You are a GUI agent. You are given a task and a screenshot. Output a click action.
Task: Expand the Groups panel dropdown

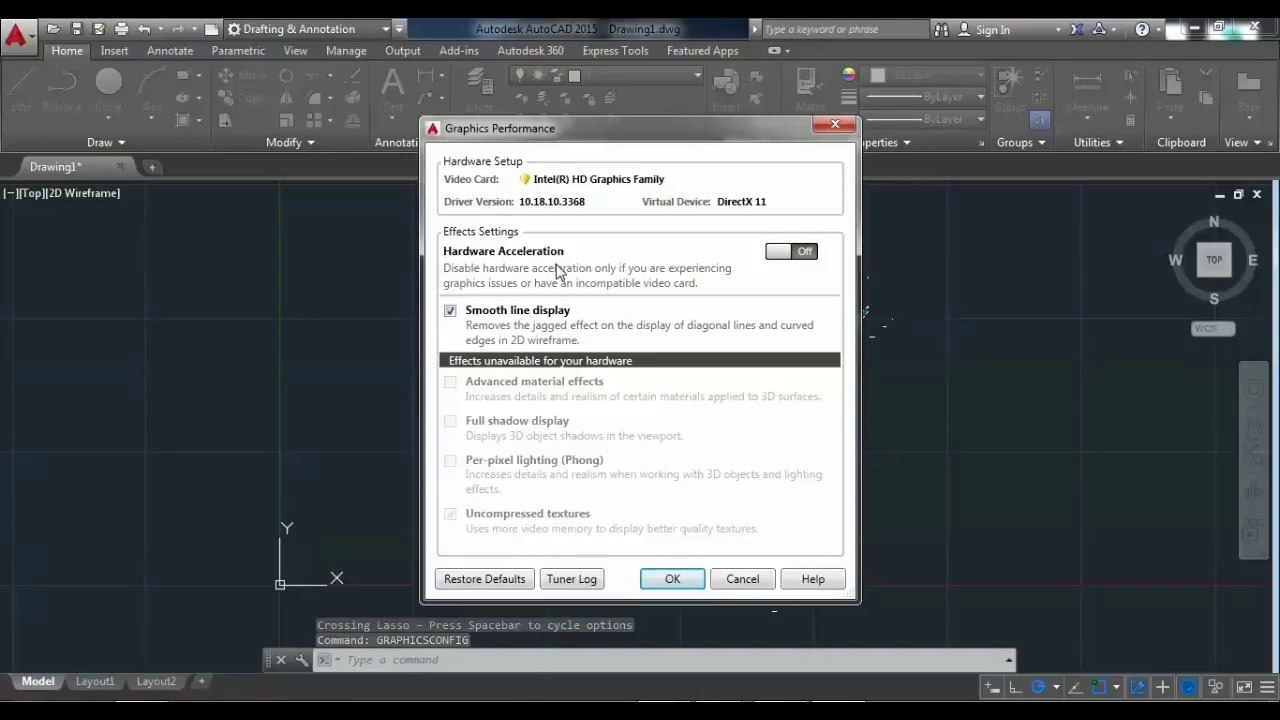1020,142
